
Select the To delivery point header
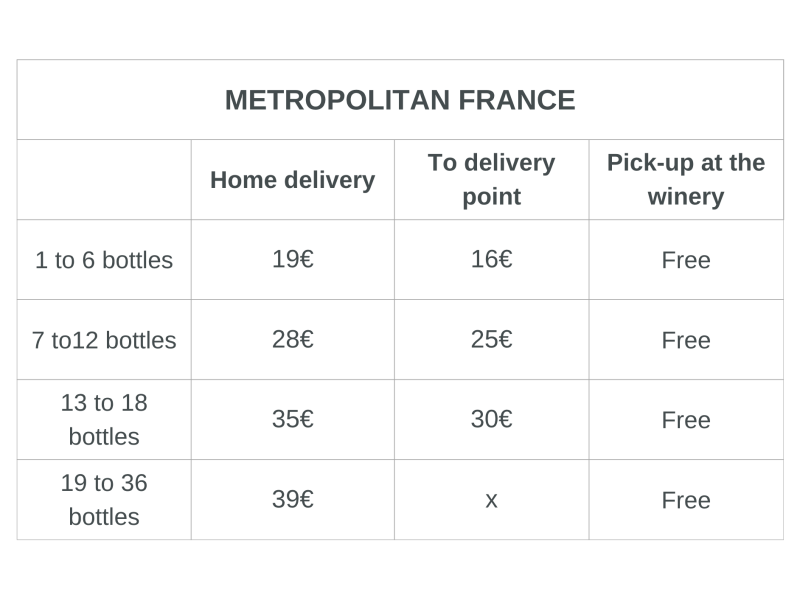491,180
